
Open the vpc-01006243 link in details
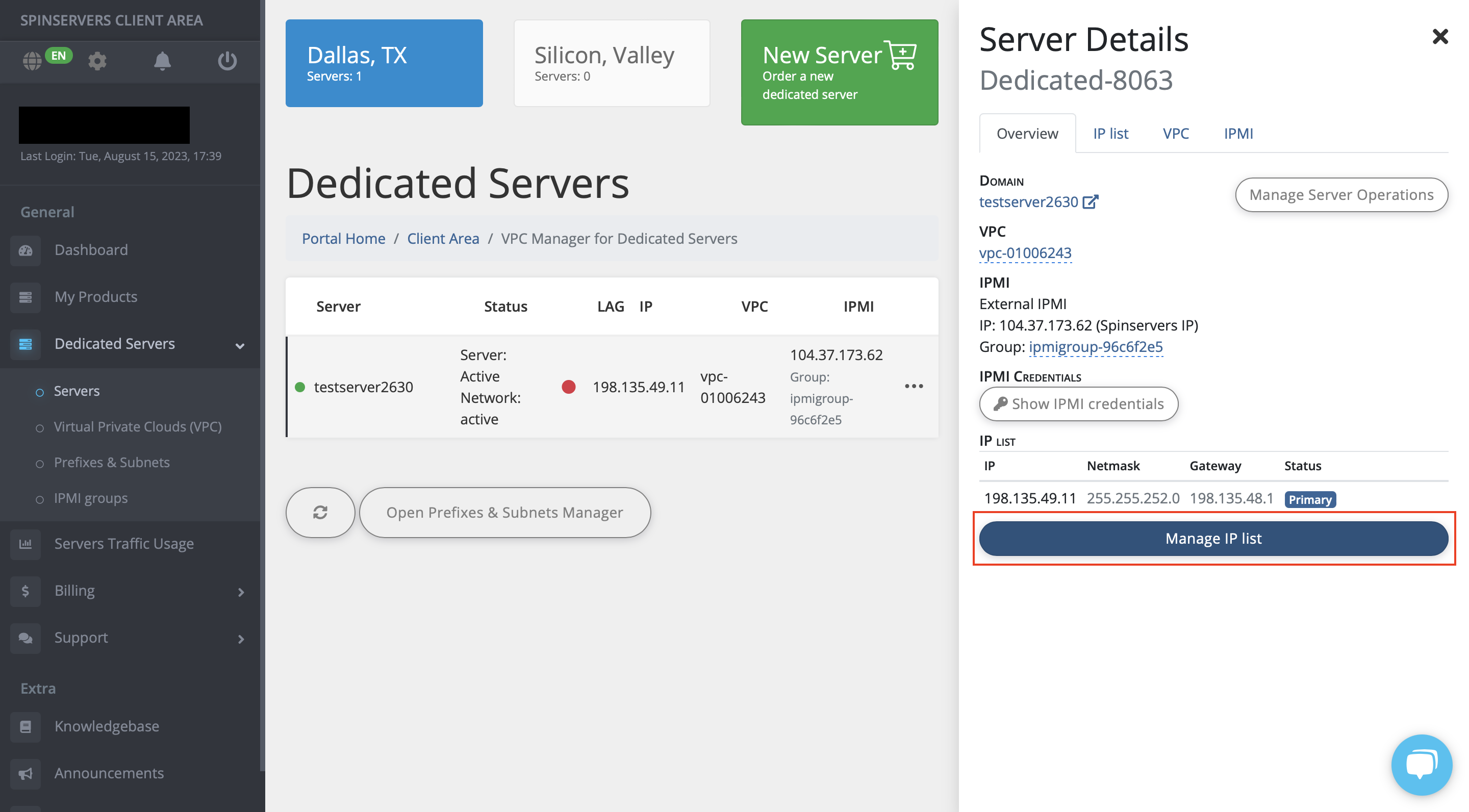tap(1025, 252)
